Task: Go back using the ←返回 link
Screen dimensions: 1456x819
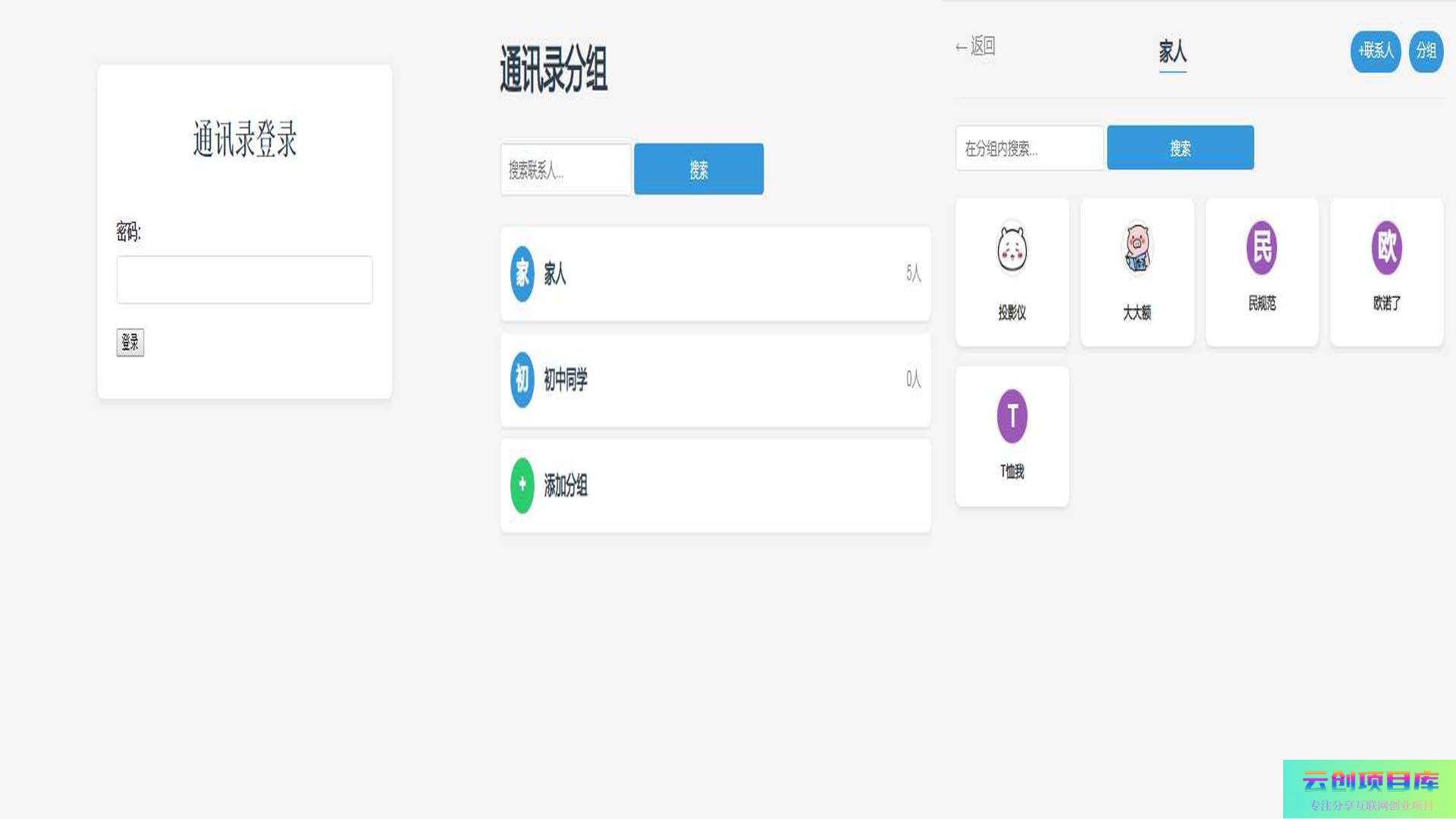Action: click(x=975, y=46)
